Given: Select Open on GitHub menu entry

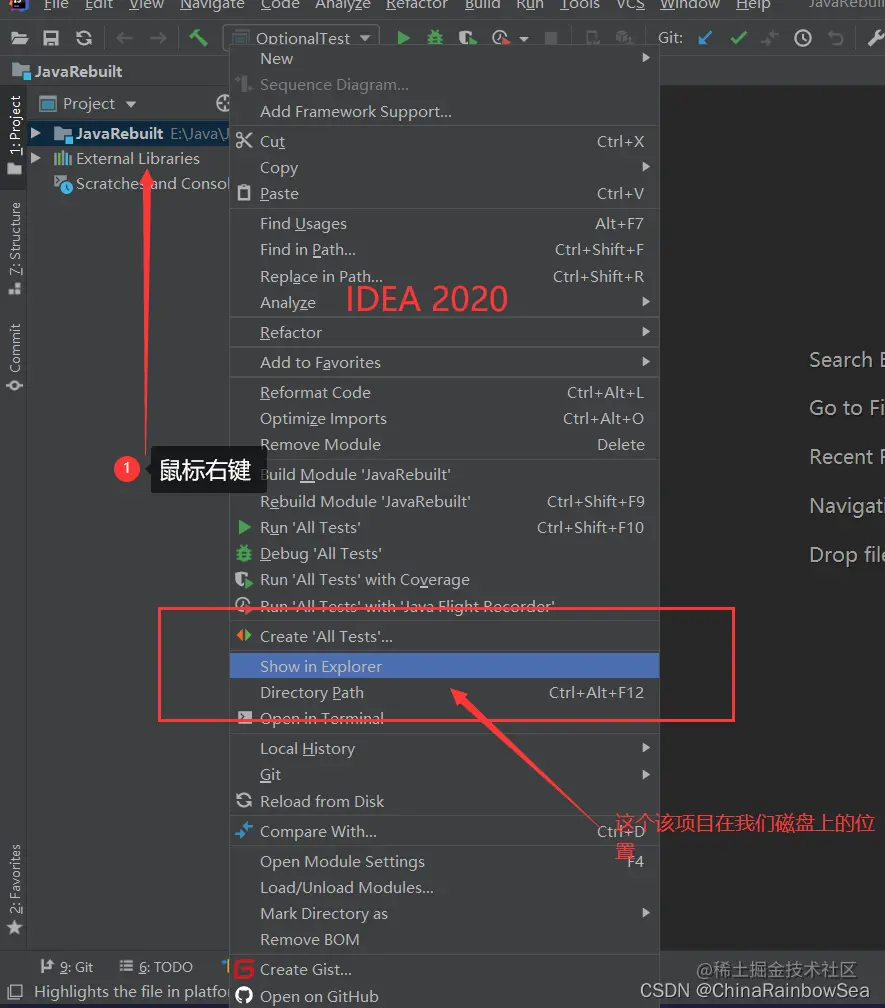Looking at the screenshot, I should point(444,996).
